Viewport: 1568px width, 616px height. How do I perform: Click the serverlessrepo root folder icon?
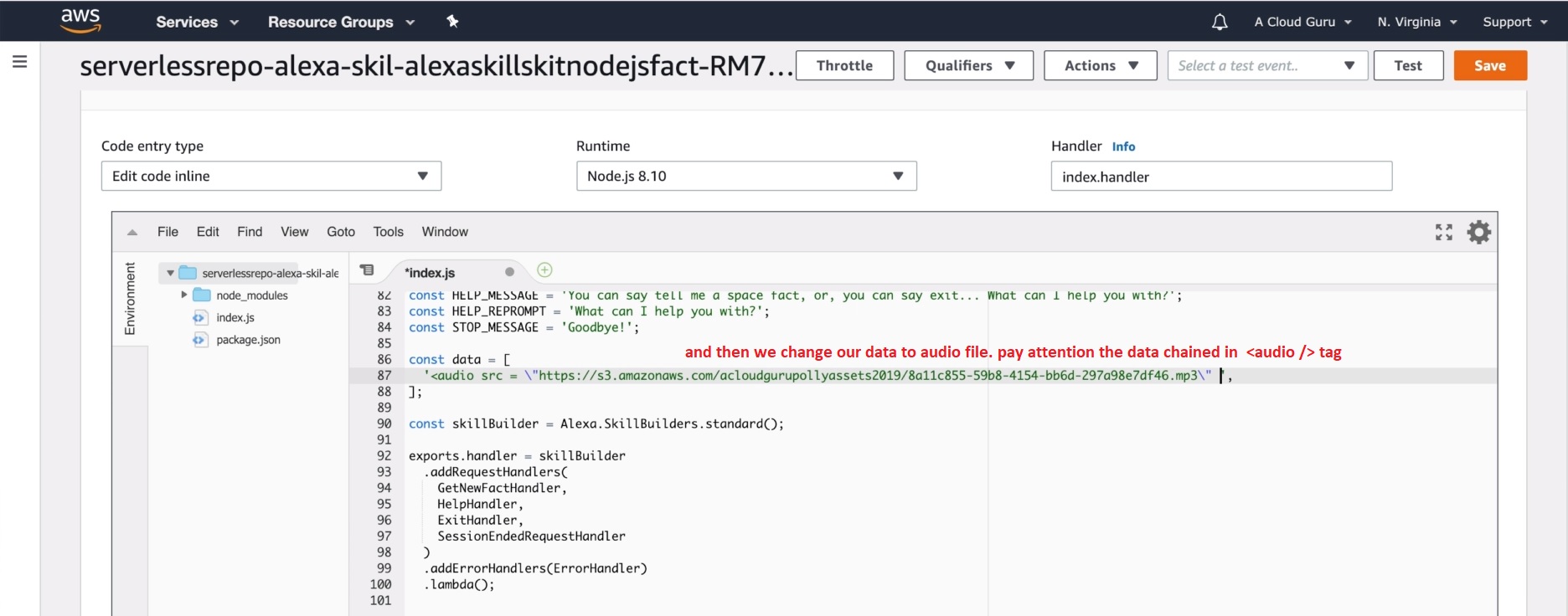tap(188, 273)
